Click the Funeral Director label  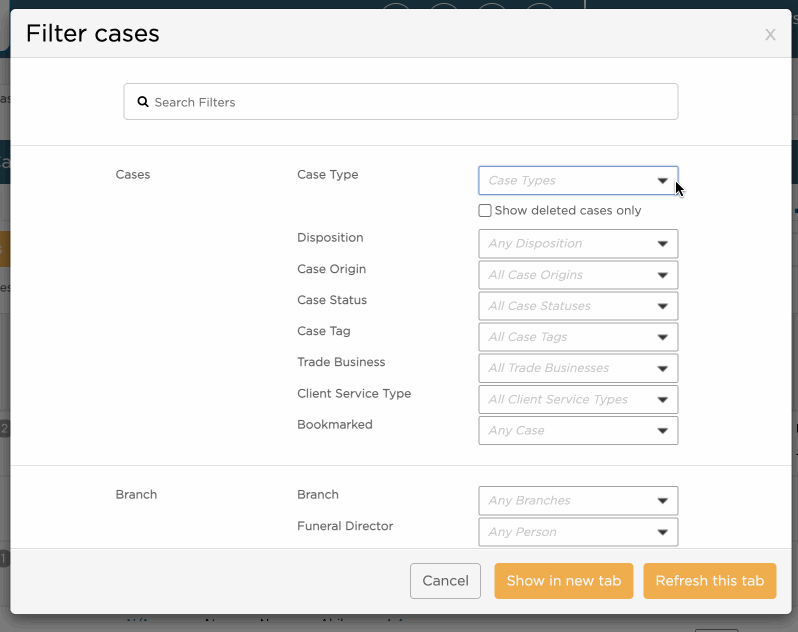click(x=345, y=526)
